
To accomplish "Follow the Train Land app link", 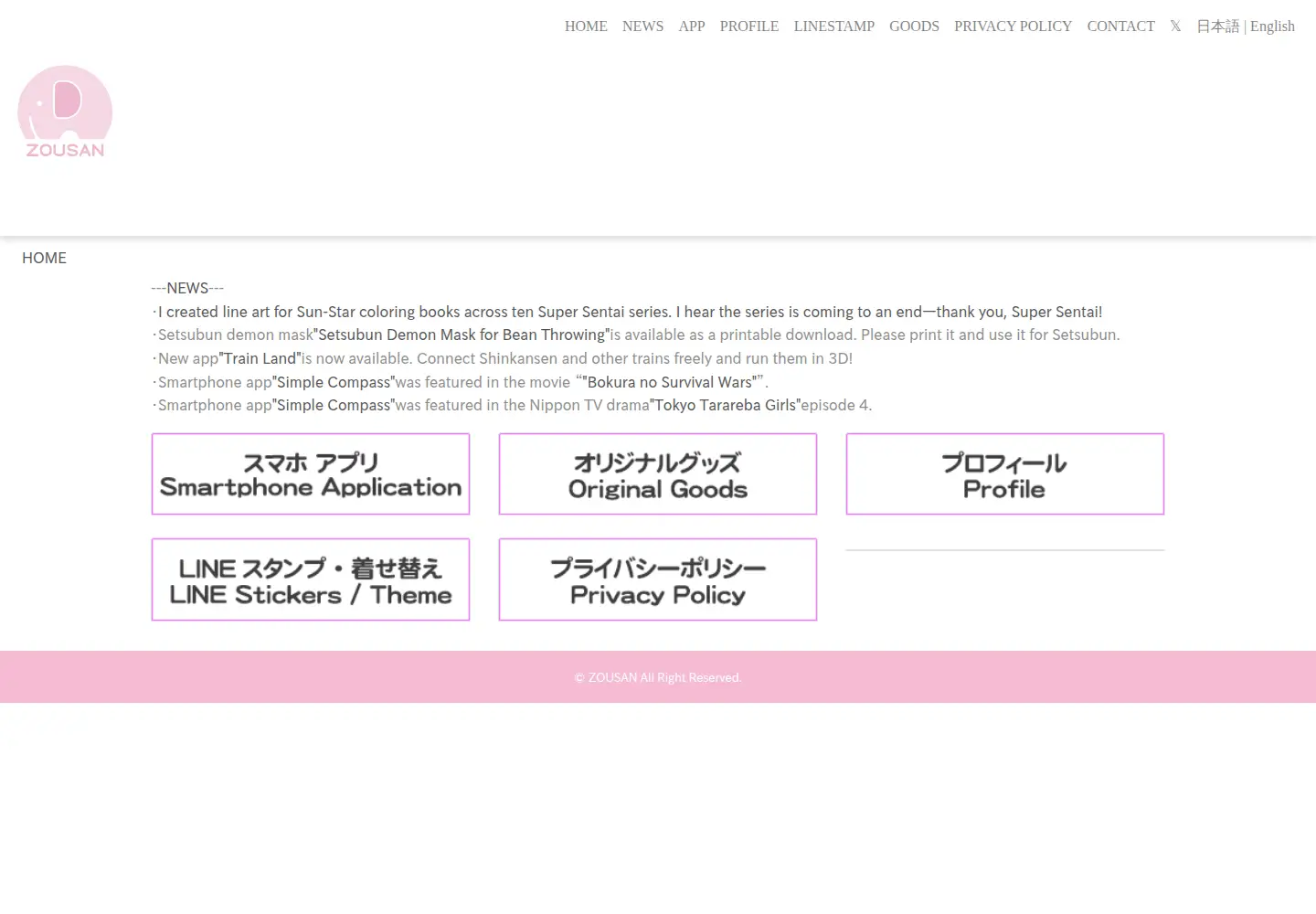I will point(260,358).
